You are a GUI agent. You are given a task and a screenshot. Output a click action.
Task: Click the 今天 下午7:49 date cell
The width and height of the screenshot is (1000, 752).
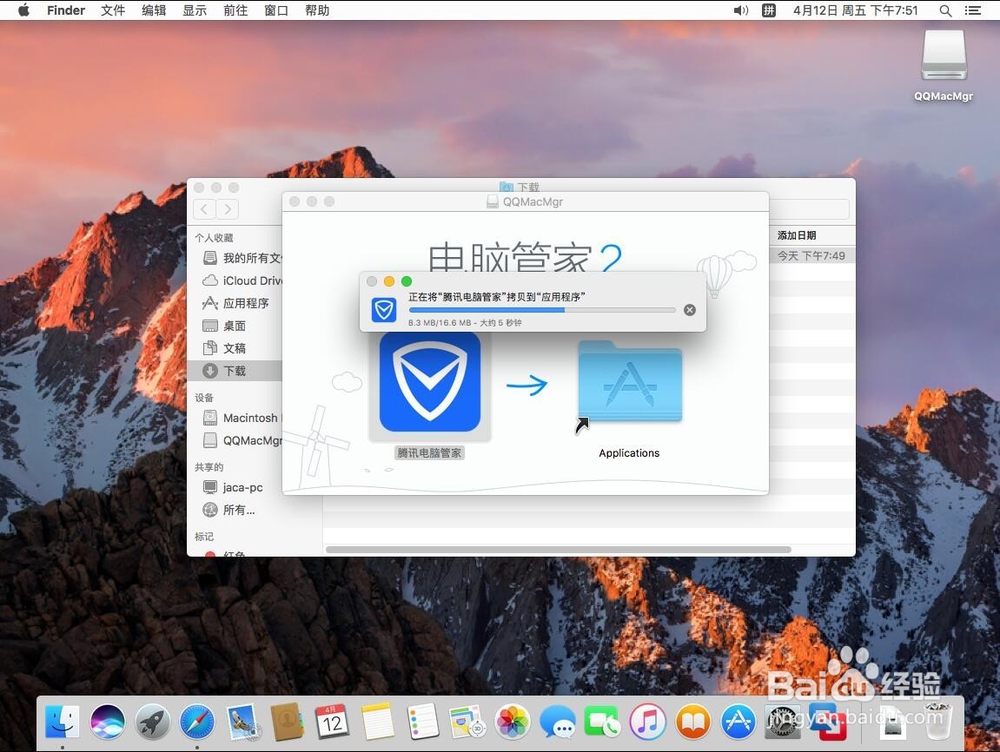pyautogui.click(x=811, y=256)
